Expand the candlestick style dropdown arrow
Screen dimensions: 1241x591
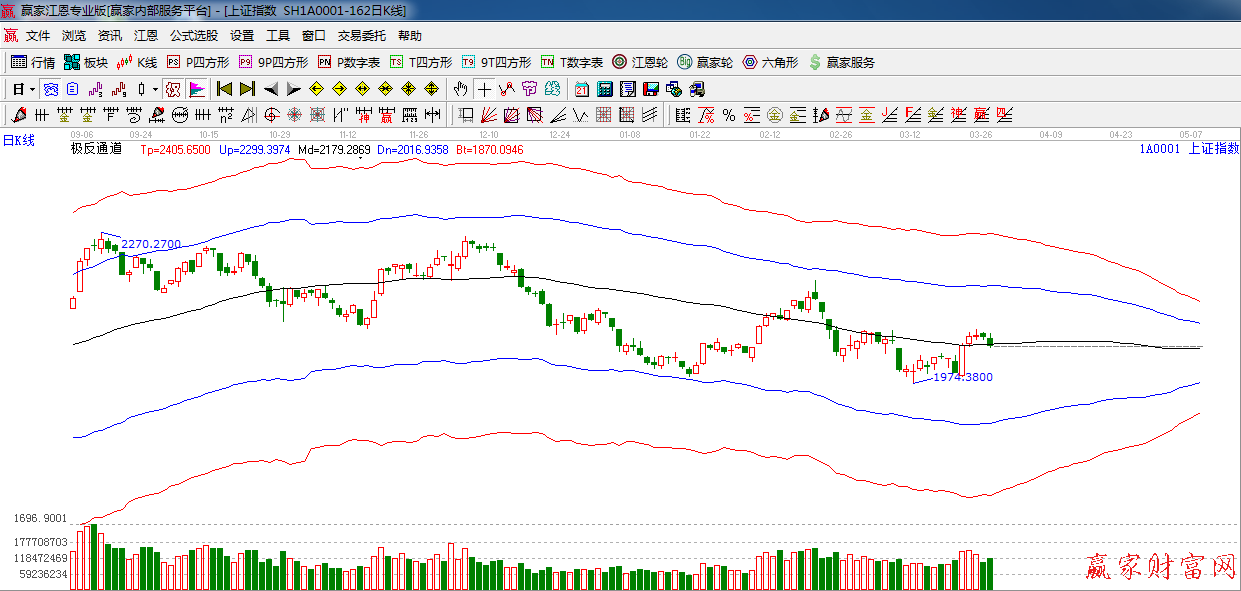pyautogui.click(x=155, y=89)
